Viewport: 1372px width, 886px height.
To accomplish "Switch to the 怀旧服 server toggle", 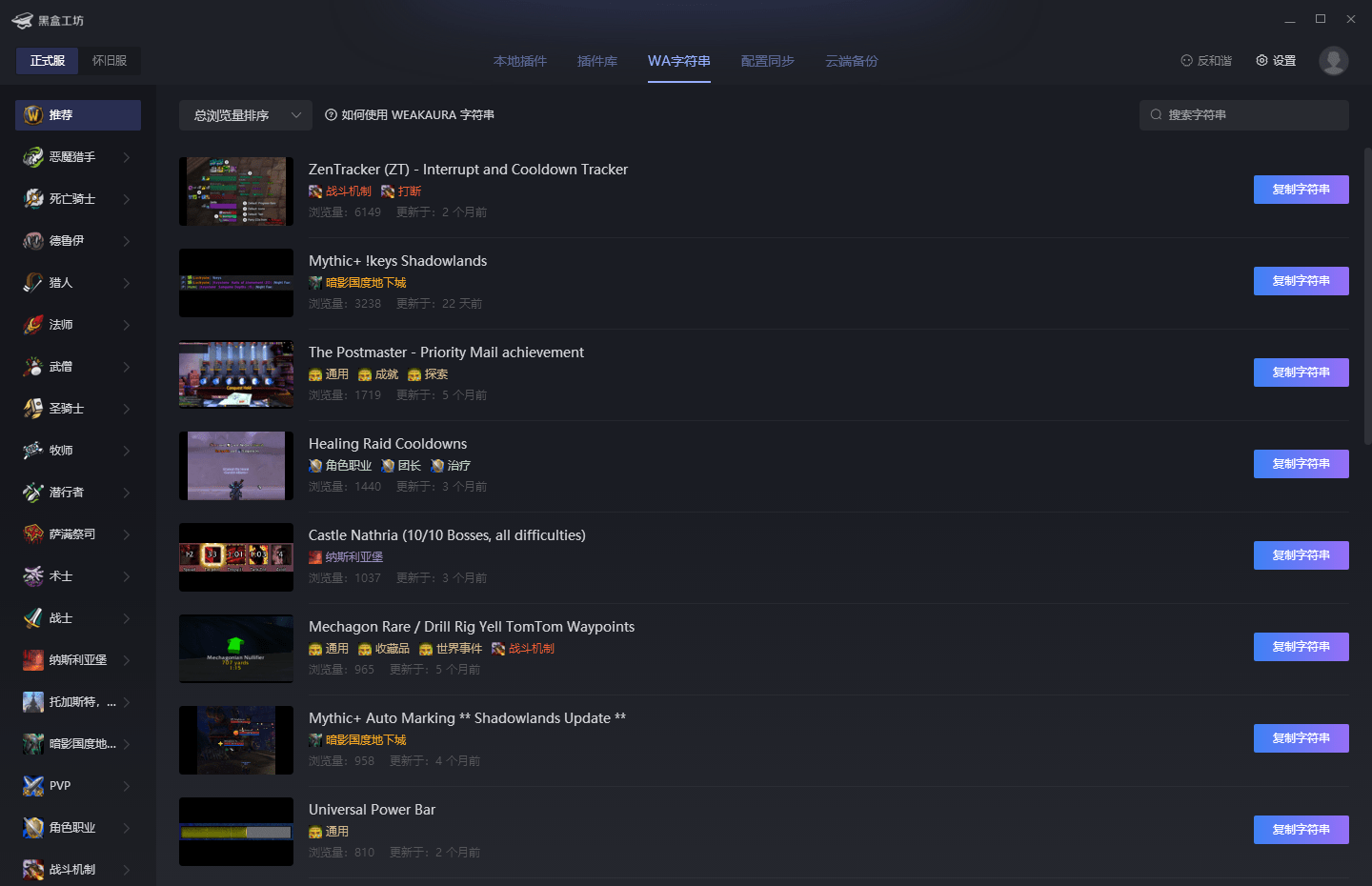I will [110, 61].
